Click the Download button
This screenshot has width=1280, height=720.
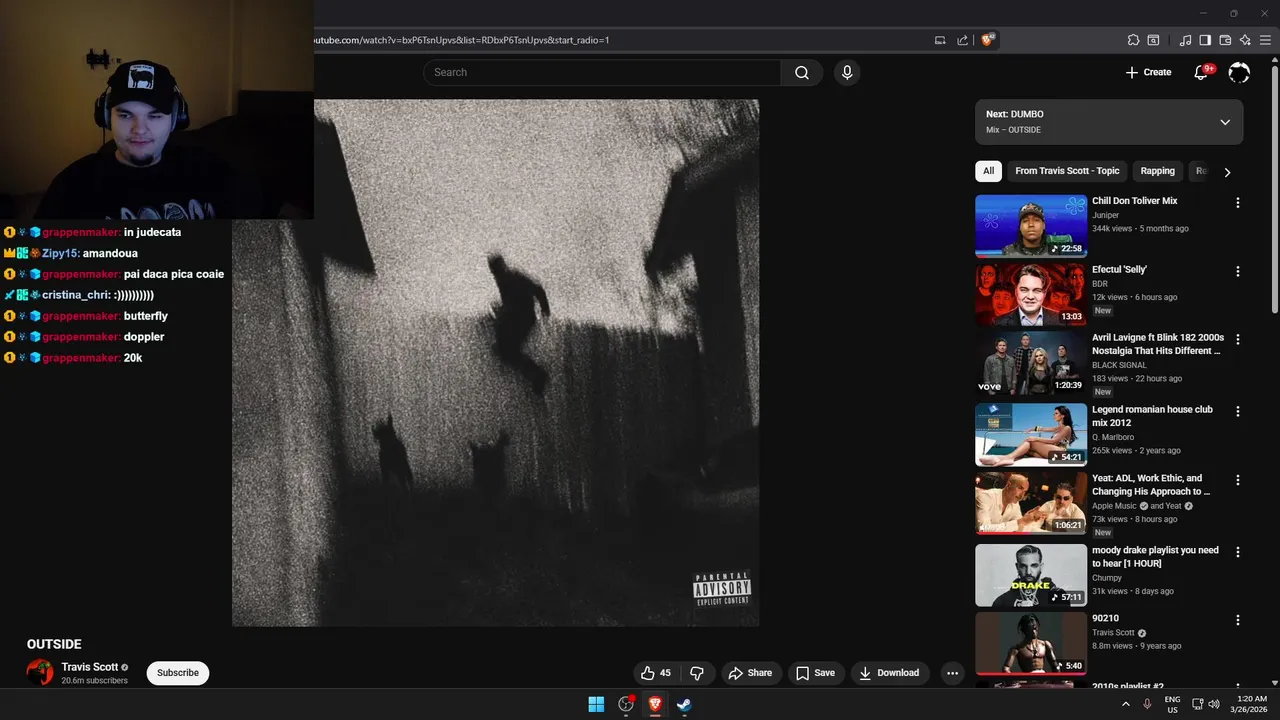pyautogui.click(x=889, y=673)
